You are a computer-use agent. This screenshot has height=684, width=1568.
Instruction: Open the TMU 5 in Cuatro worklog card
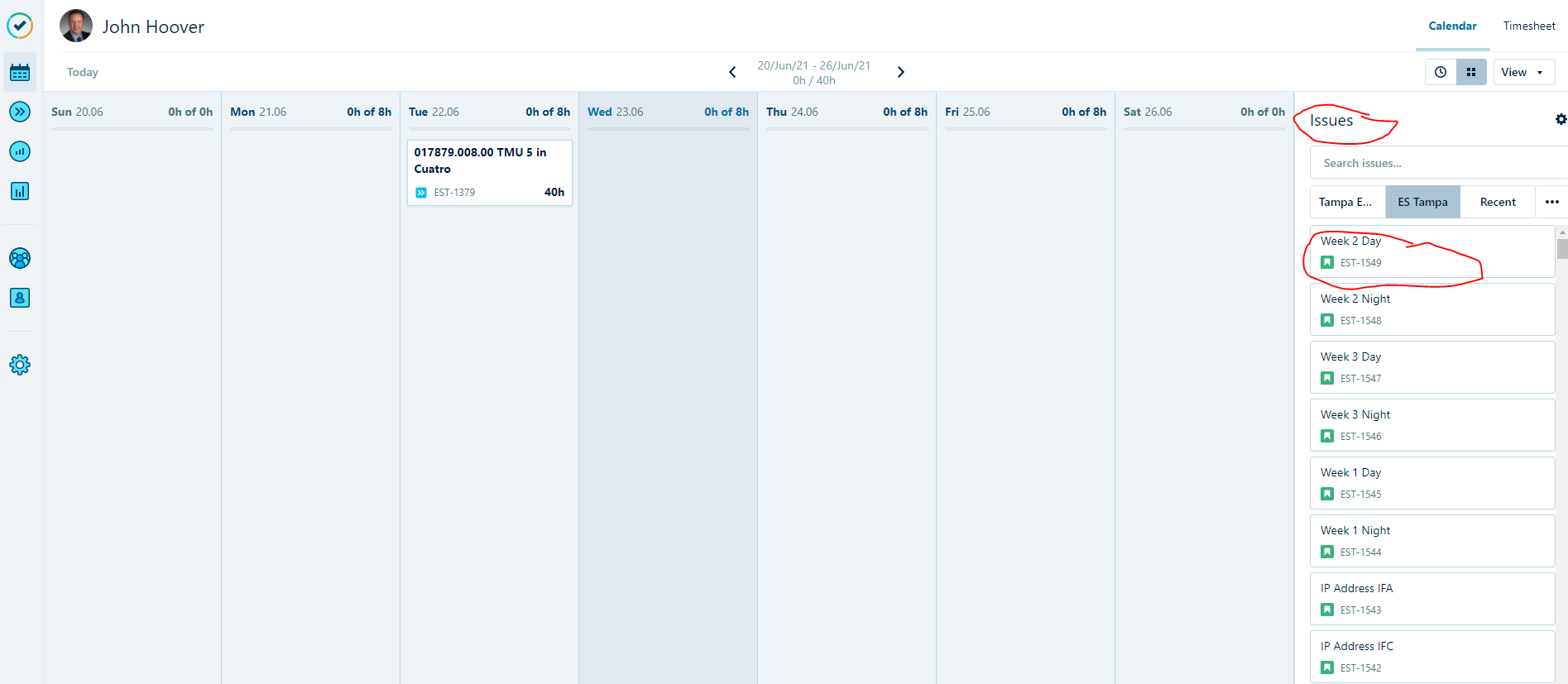490,173
